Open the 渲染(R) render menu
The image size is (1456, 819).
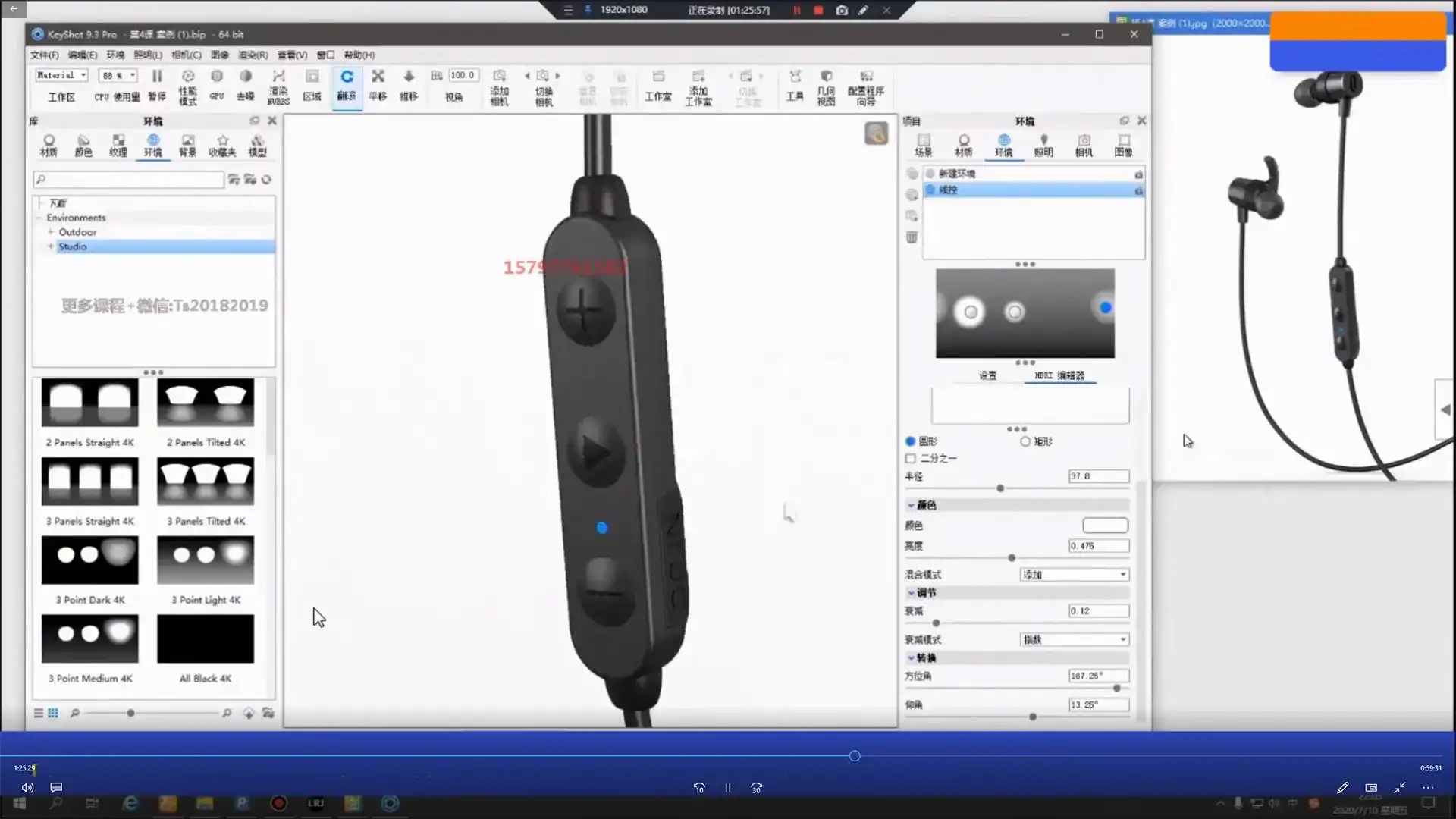click(x=253, y=55)
